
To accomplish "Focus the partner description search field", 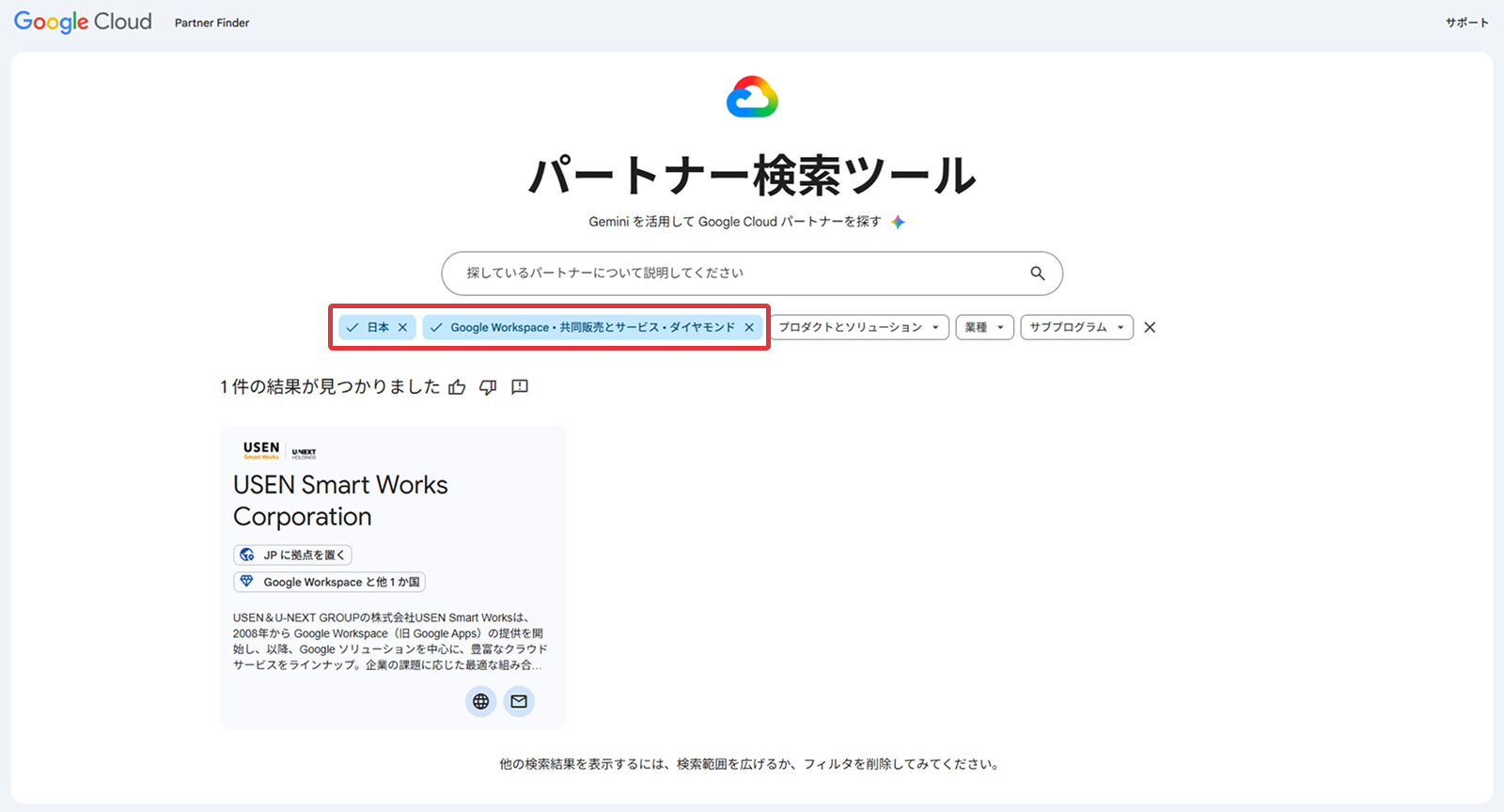I will click(752, 273).
